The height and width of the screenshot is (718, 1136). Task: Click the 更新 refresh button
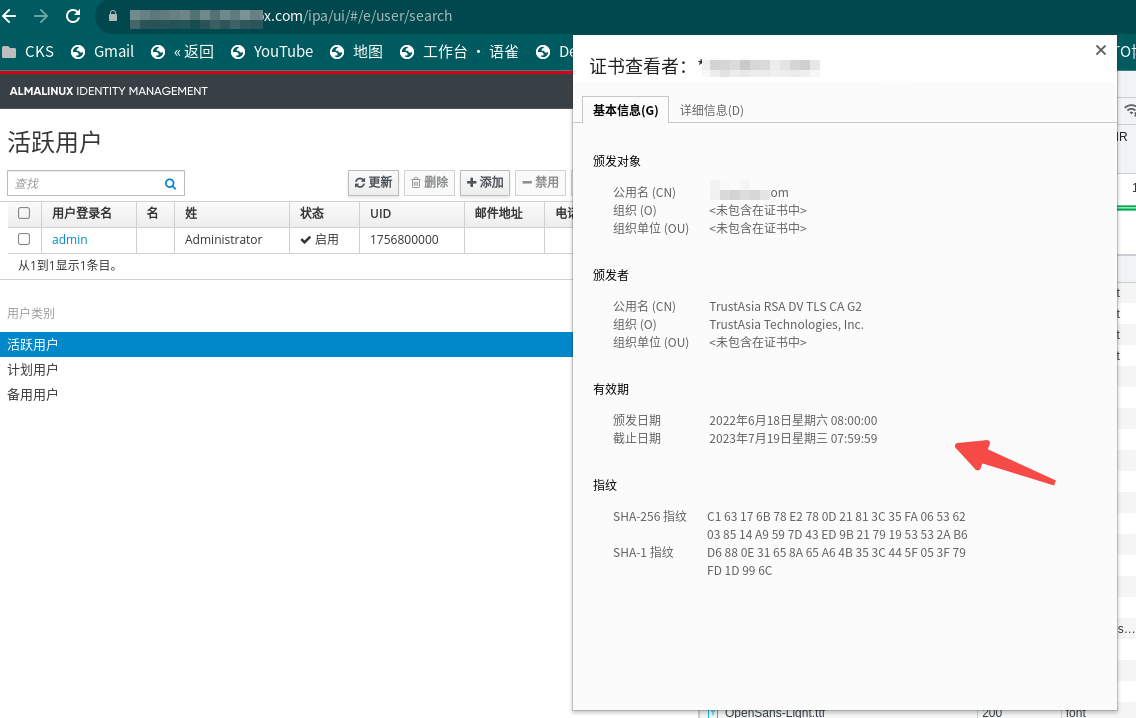373,183
